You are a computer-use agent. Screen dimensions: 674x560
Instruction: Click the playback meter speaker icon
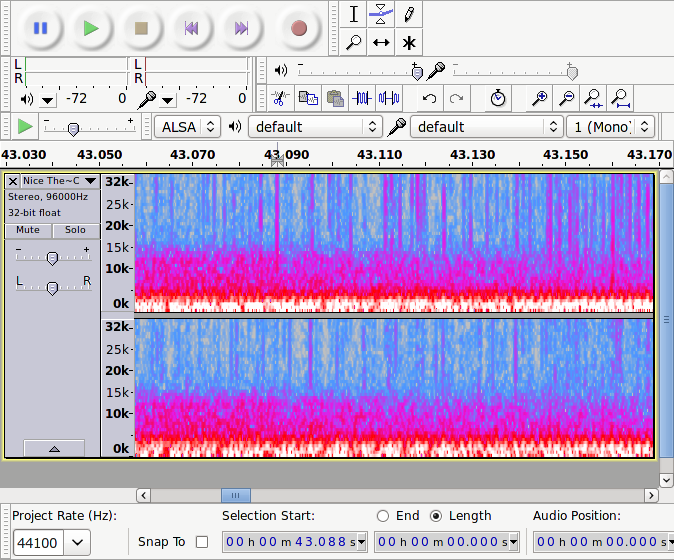click(x=27, y=100)
